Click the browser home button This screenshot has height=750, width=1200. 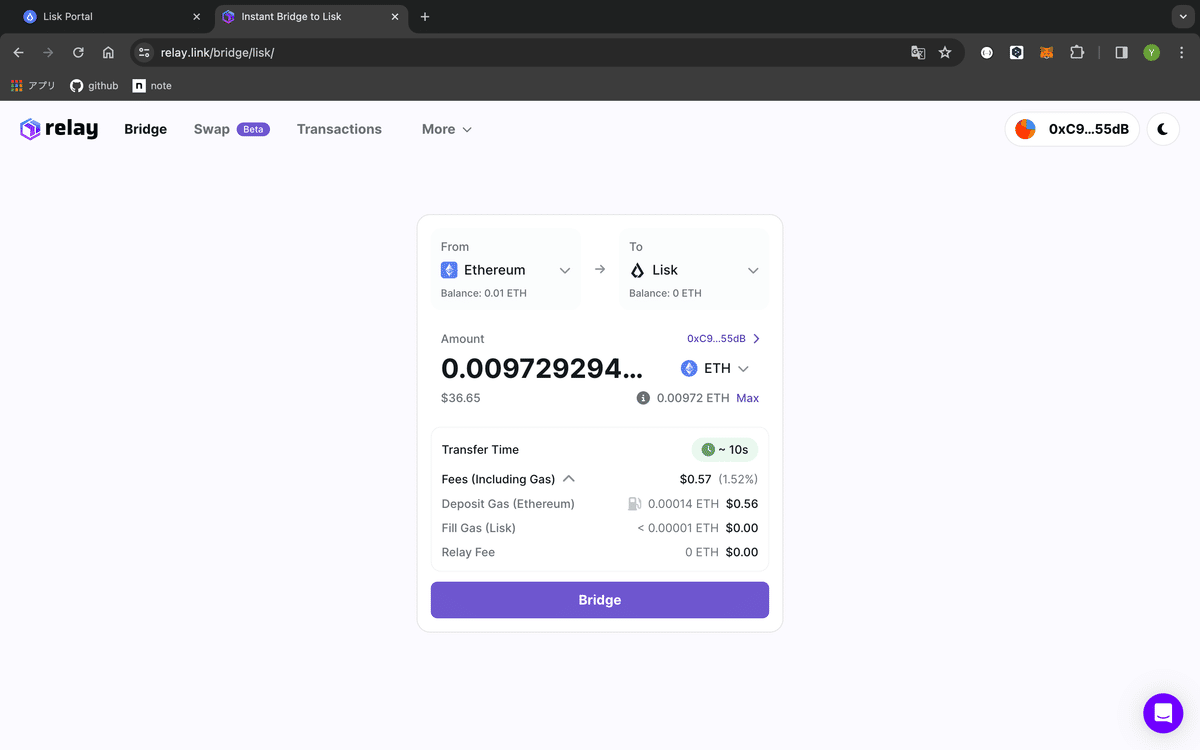(x=108, y=52)
